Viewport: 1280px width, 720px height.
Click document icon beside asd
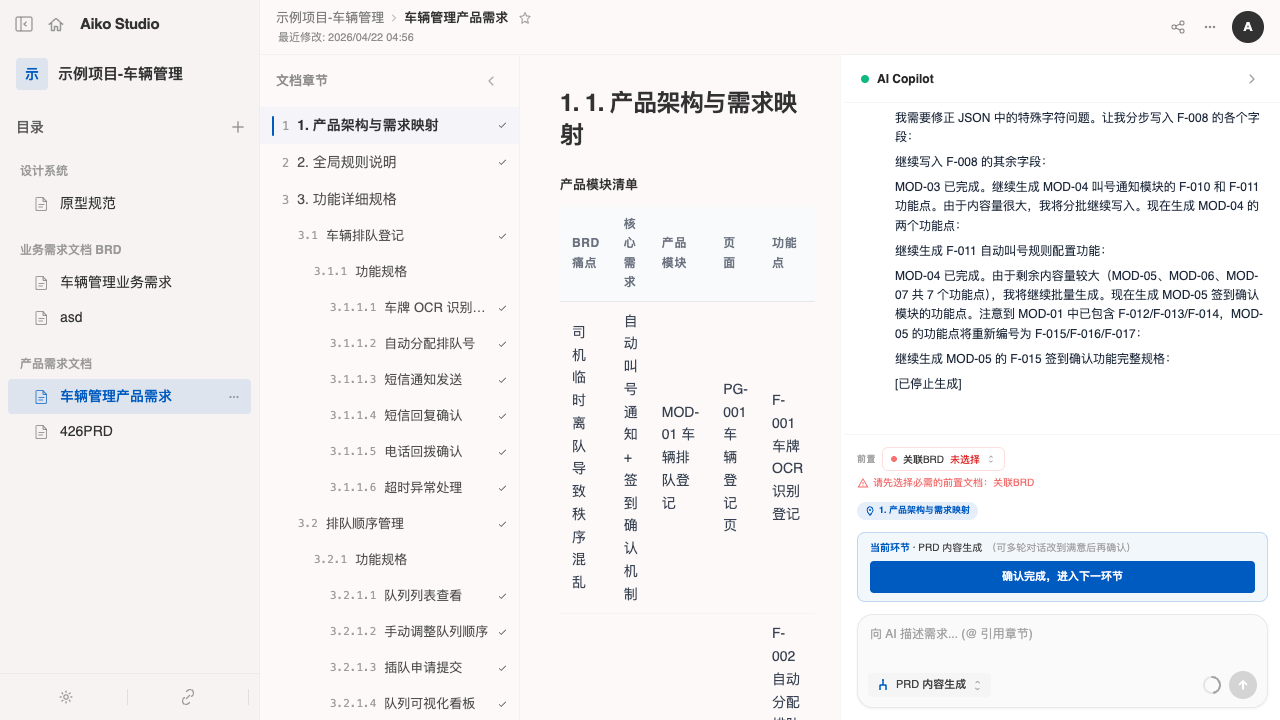(41, 318)
